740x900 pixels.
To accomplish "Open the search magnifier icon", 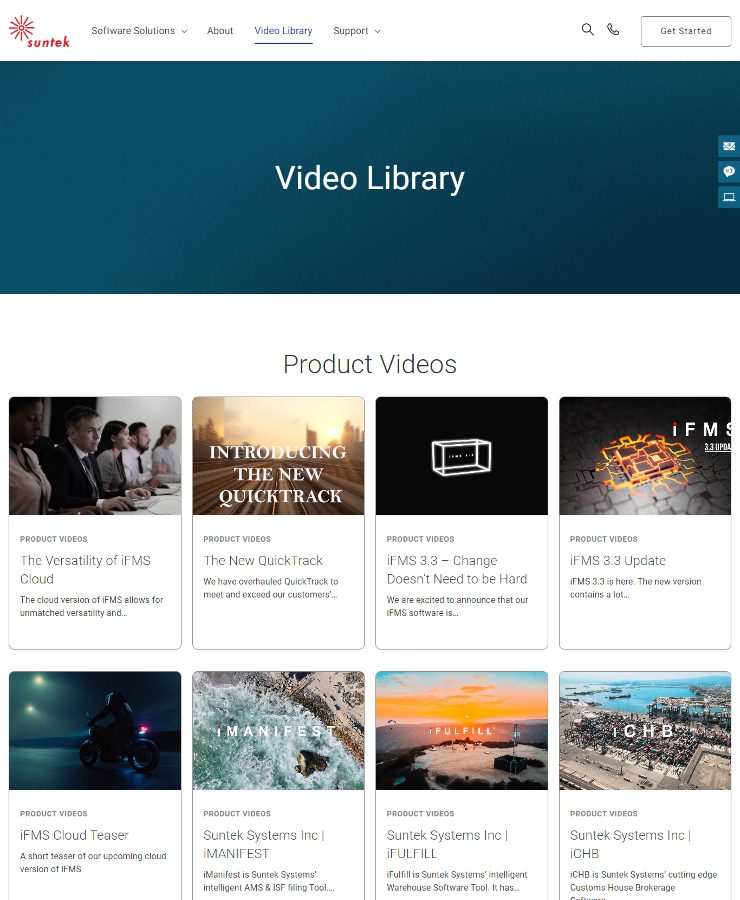I will pos(587,29).
